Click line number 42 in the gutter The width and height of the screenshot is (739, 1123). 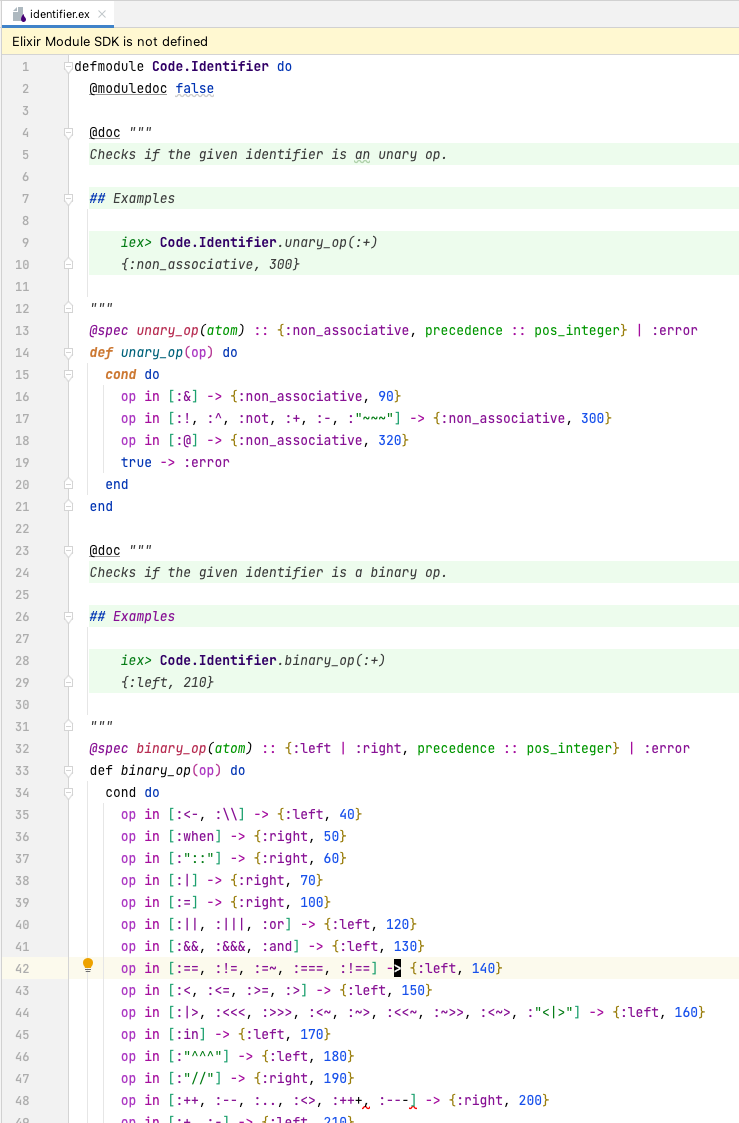coord(22,968)
